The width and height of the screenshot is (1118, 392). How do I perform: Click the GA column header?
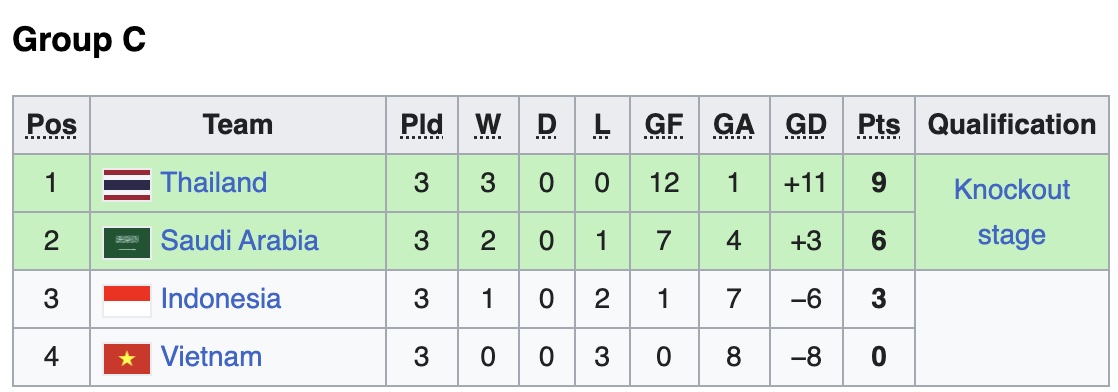(x=734, y=125)
